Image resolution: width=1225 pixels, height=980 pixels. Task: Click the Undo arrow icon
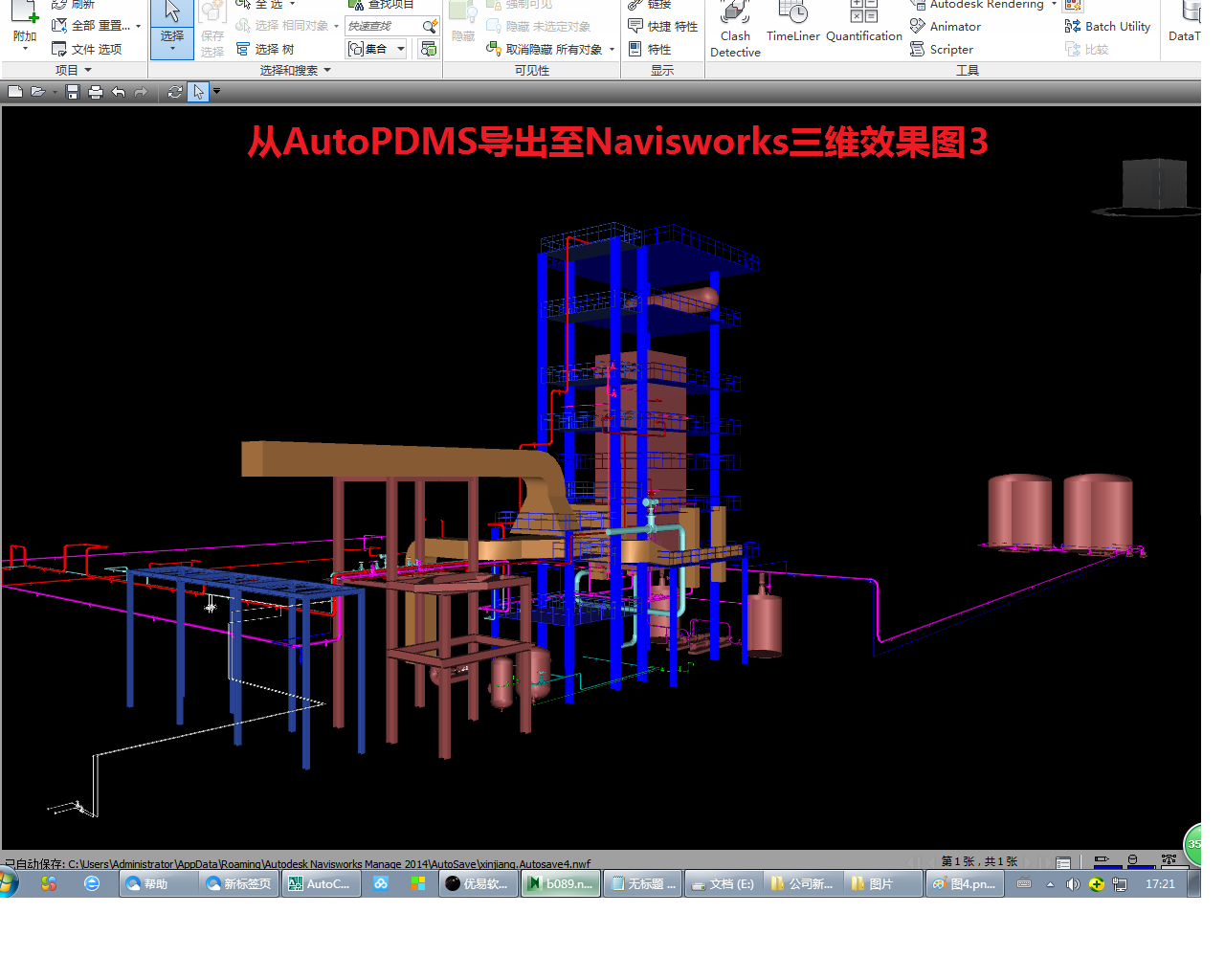click(119, 92)
